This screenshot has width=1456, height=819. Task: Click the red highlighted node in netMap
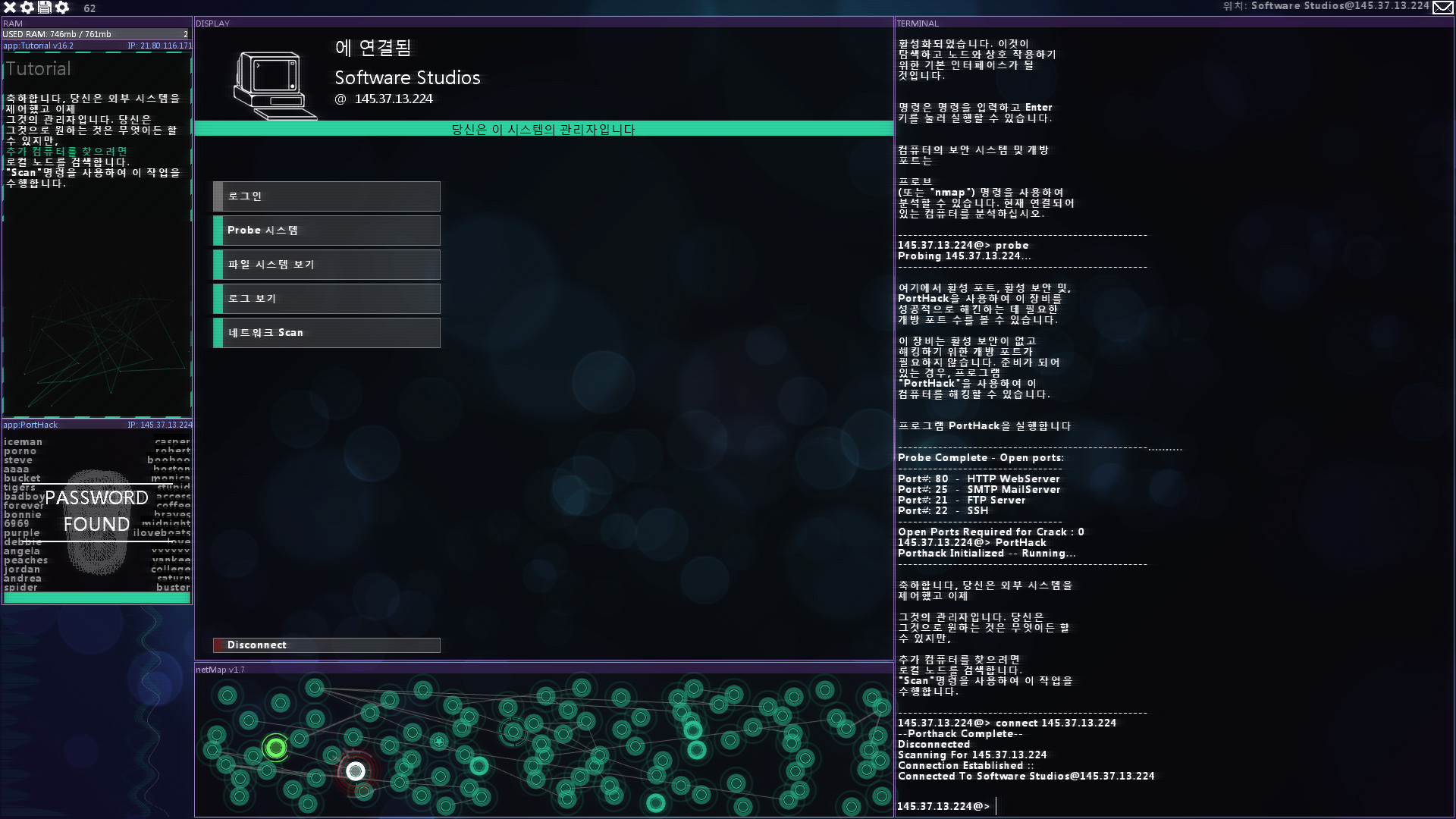[x=354, y=770]
